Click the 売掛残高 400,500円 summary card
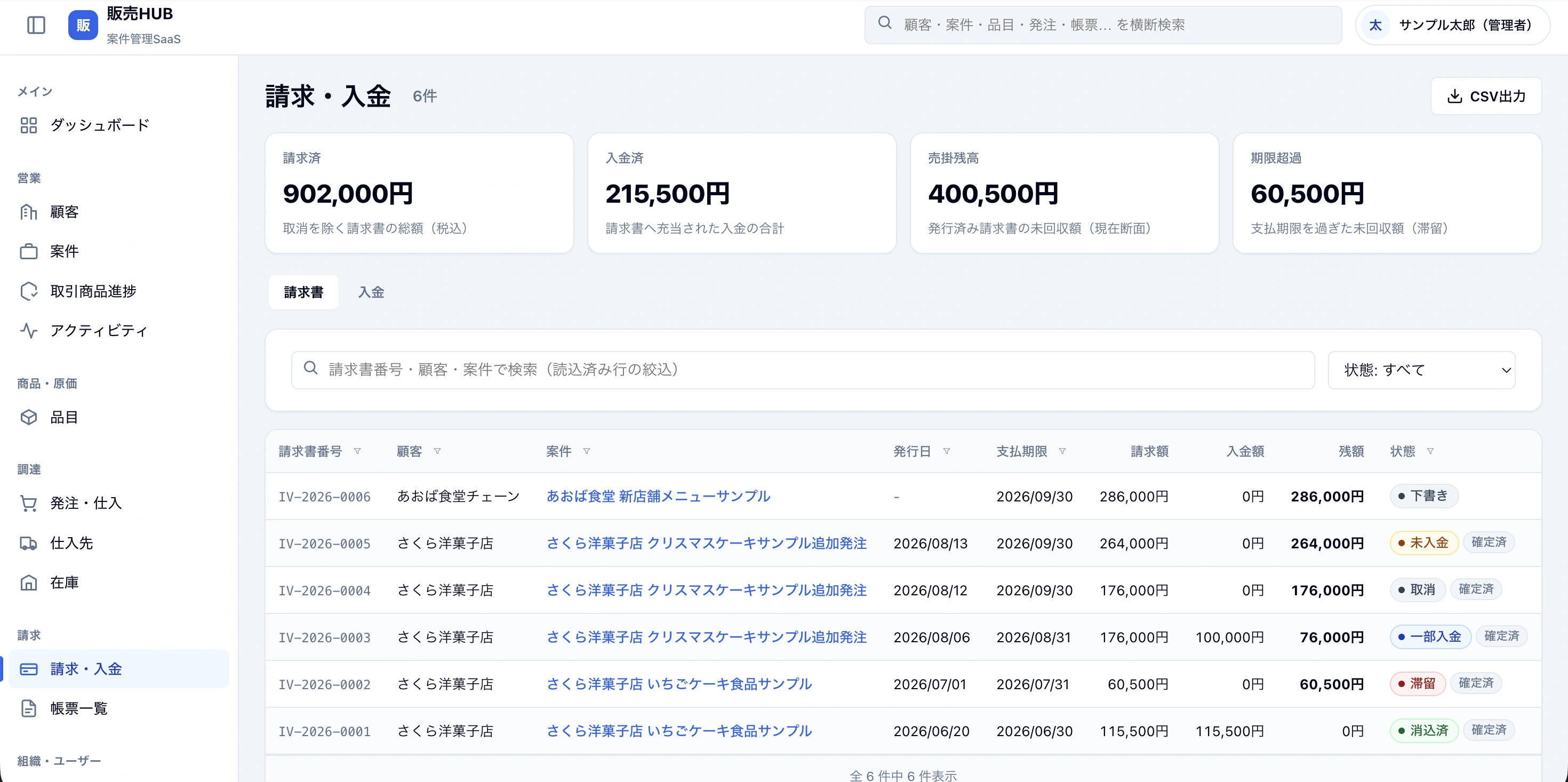Viewport: 1568px width, 782px height. 1065,193
